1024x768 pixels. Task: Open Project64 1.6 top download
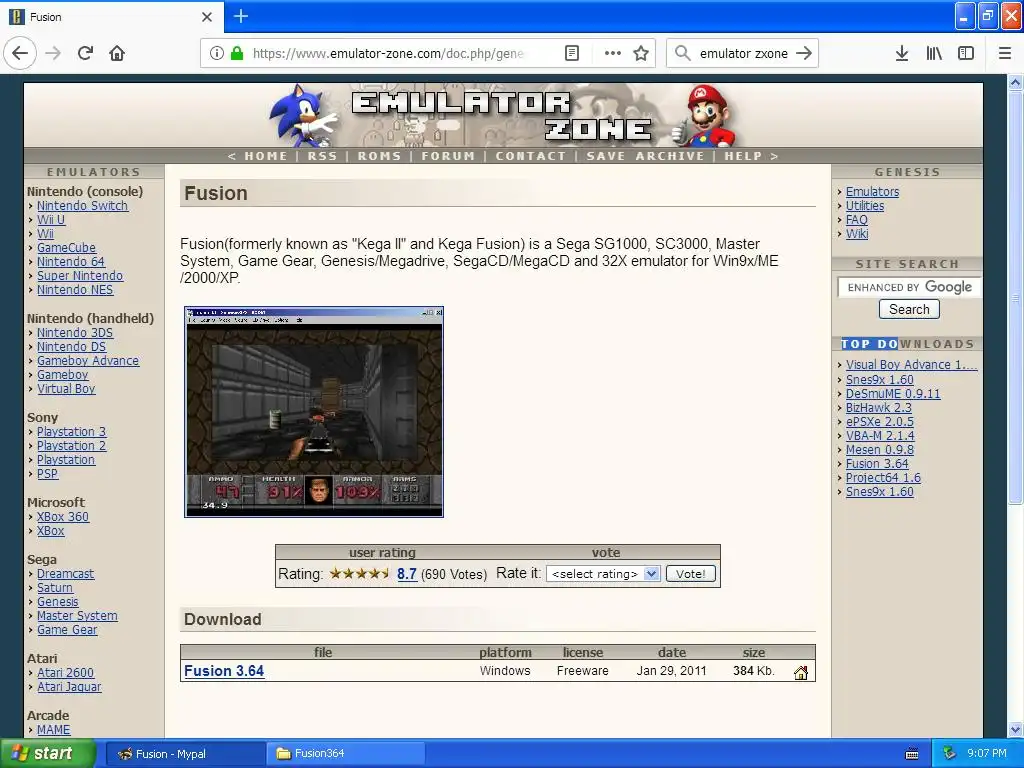pos(883,477)
